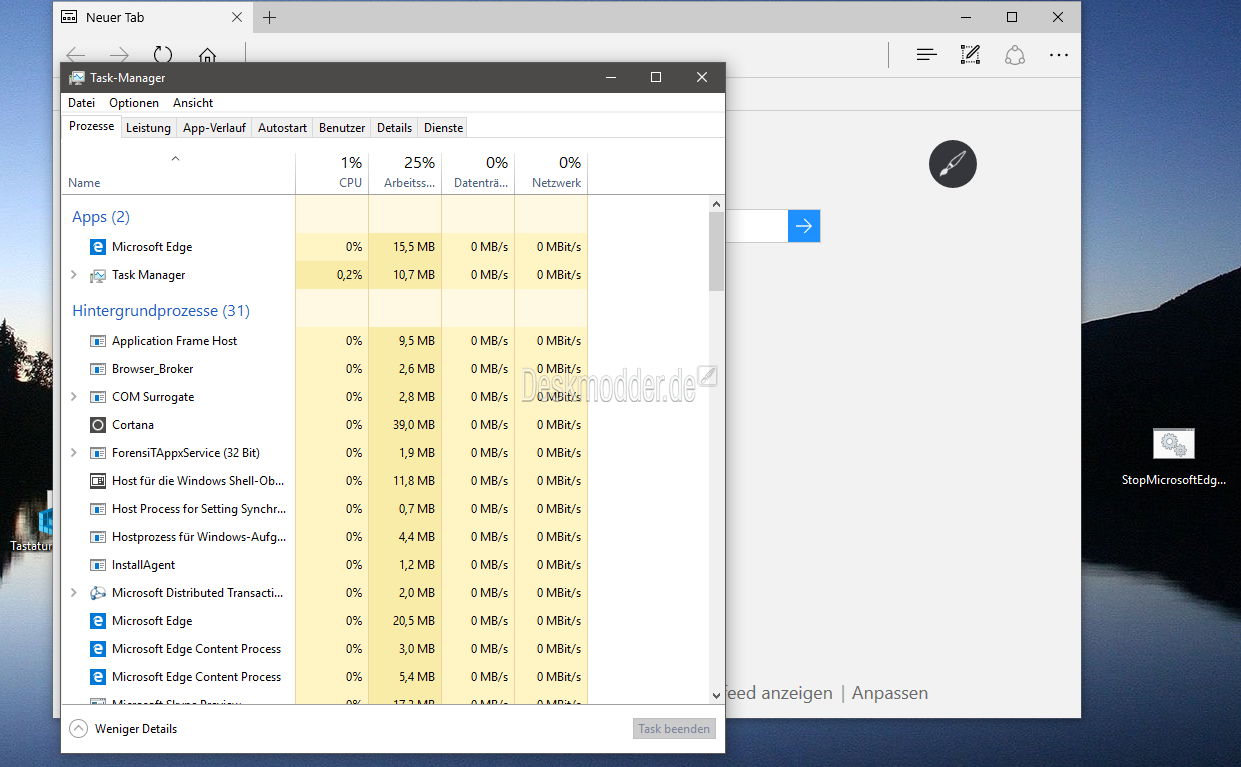Screen dimensions: 1241x767
Task: Select the Edge Content Process using 3,0 MB
Action: pos(197,649)
